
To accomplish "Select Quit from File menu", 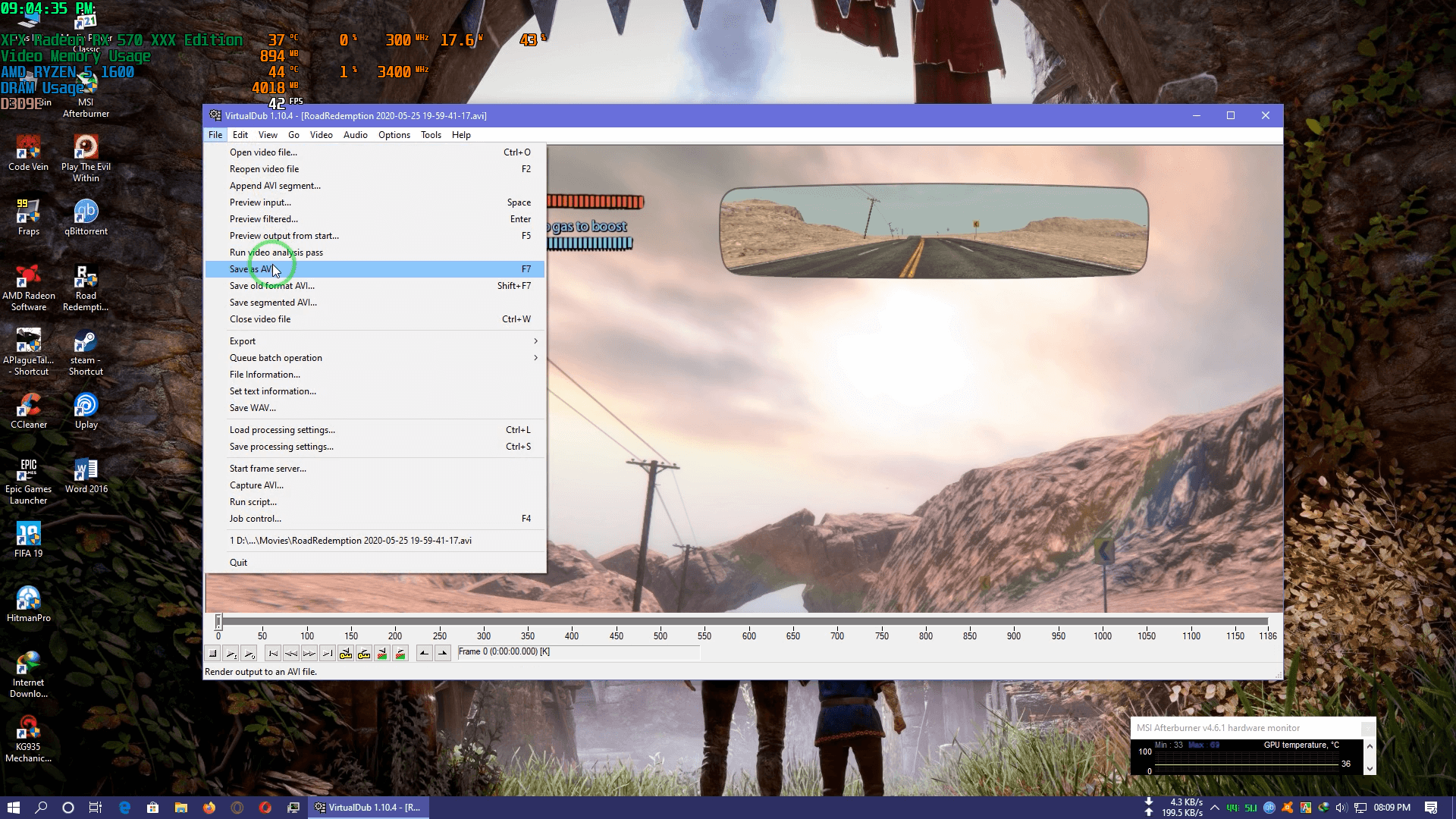I will click(375, 563).
